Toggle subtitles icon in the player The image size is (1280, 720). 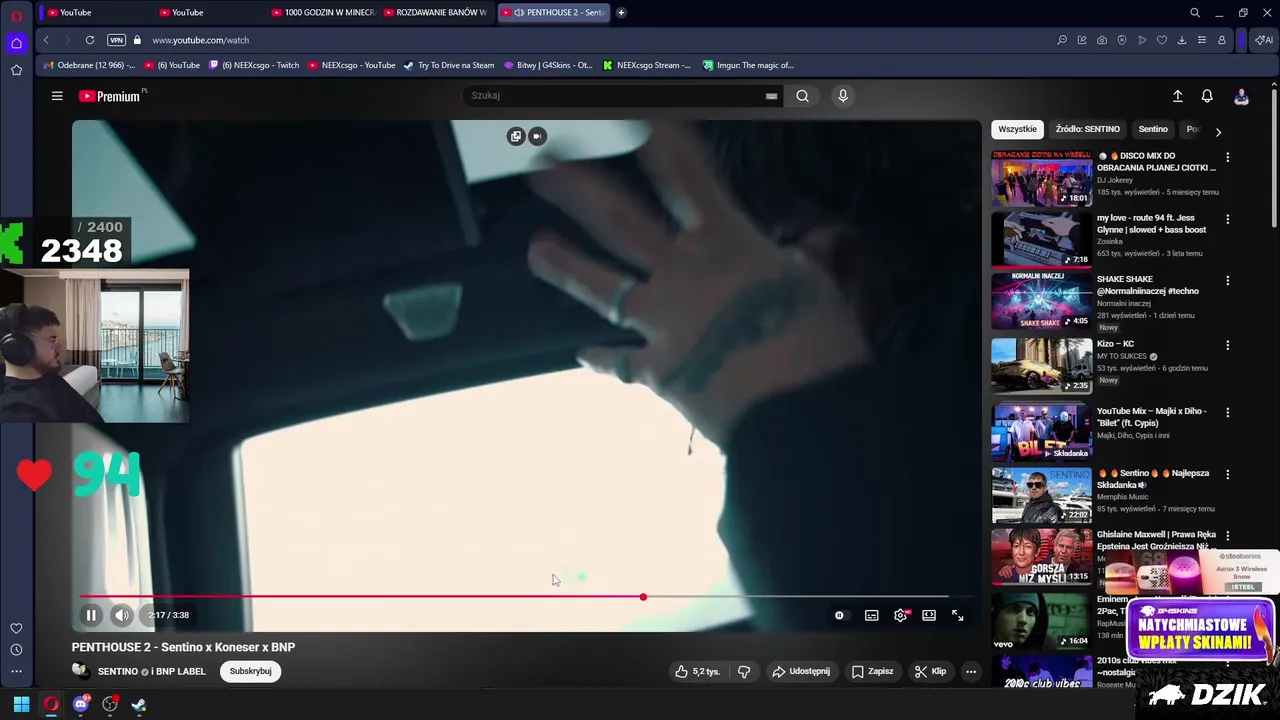pyautogui.click(x=871, y=615)
